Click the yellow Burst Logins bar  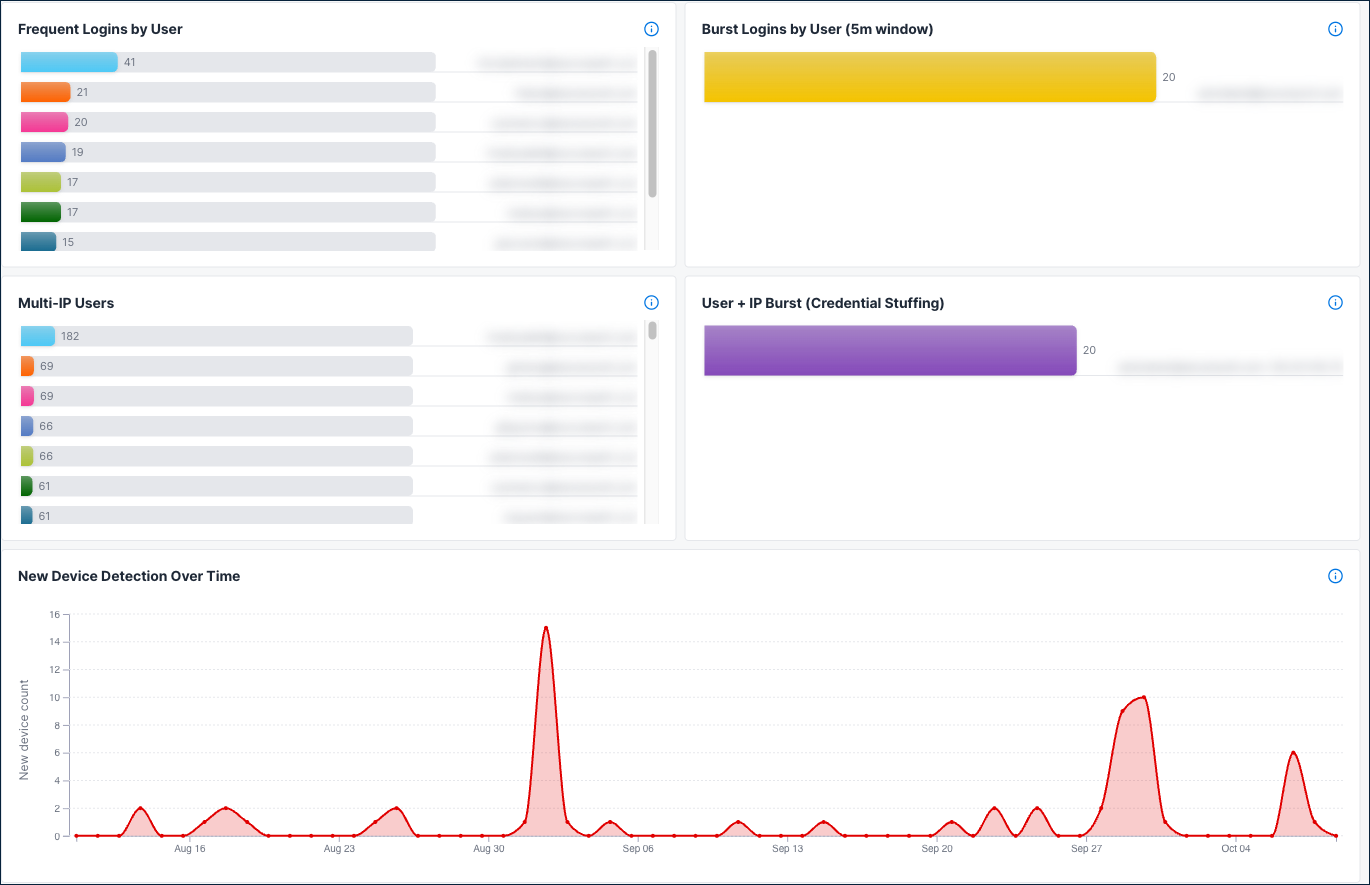click(x=930, y=77)
